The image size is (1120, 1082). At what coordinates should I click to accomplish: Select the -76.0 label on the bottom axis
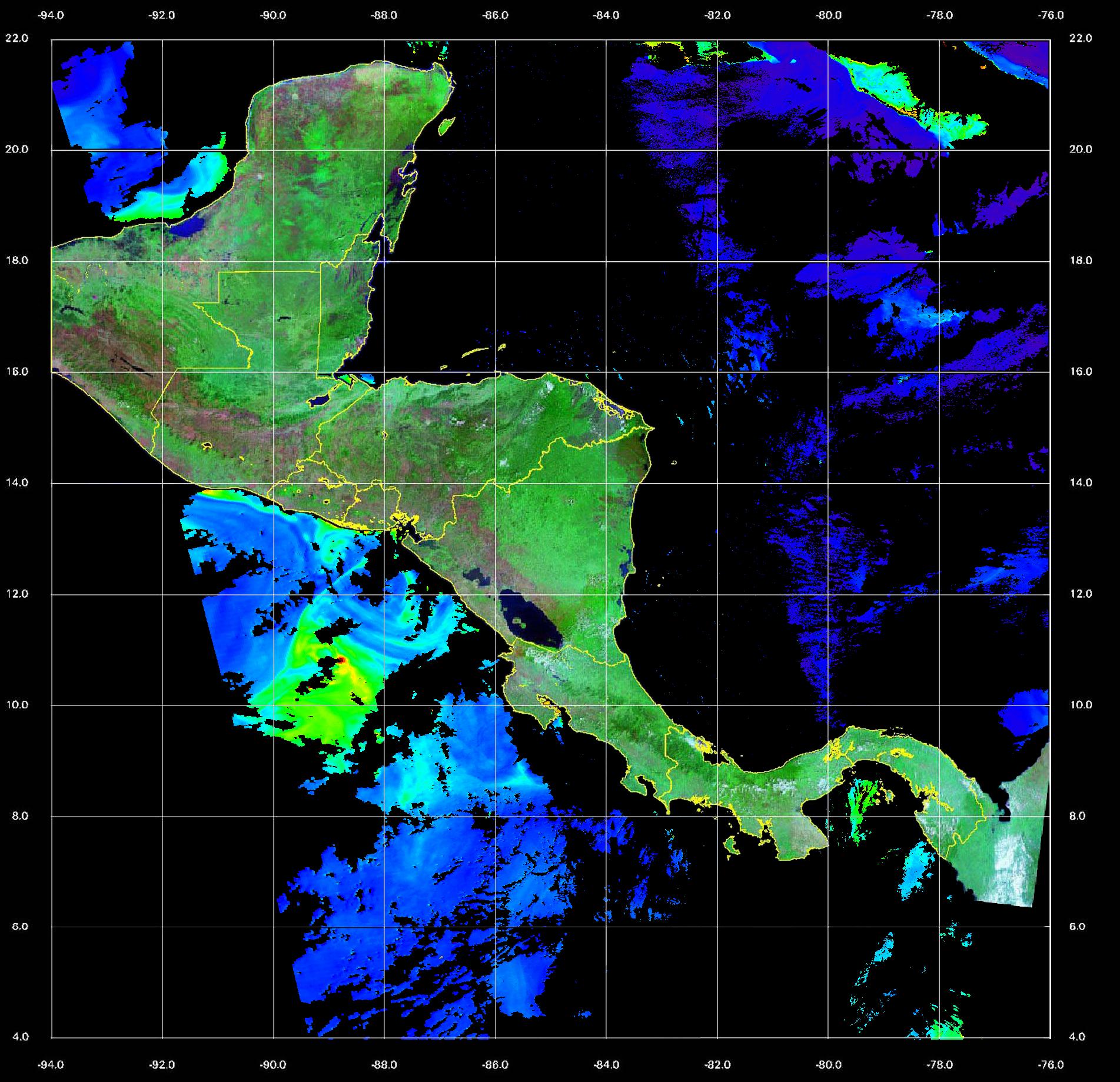click(x=1051, y=1064)
